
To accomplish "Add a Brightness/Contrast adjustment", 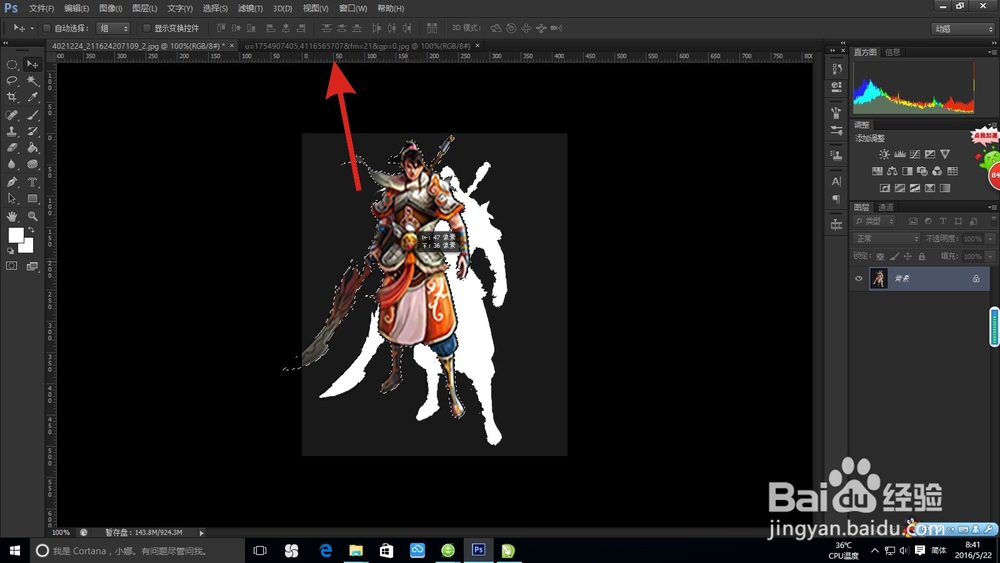I will pos(884,154).
